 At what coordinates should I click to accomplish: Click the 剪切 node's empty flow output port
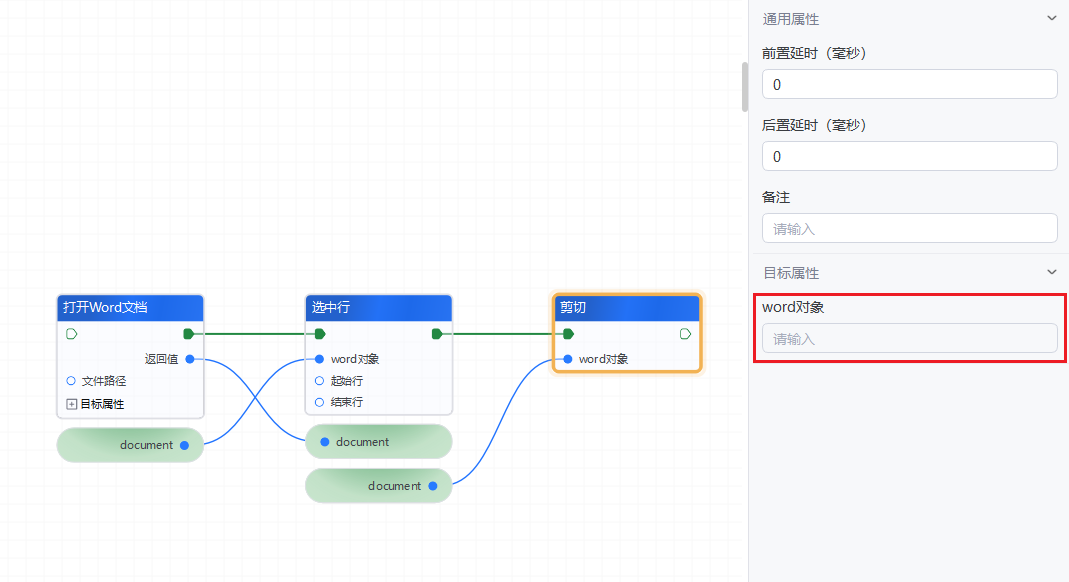(685, 334)
